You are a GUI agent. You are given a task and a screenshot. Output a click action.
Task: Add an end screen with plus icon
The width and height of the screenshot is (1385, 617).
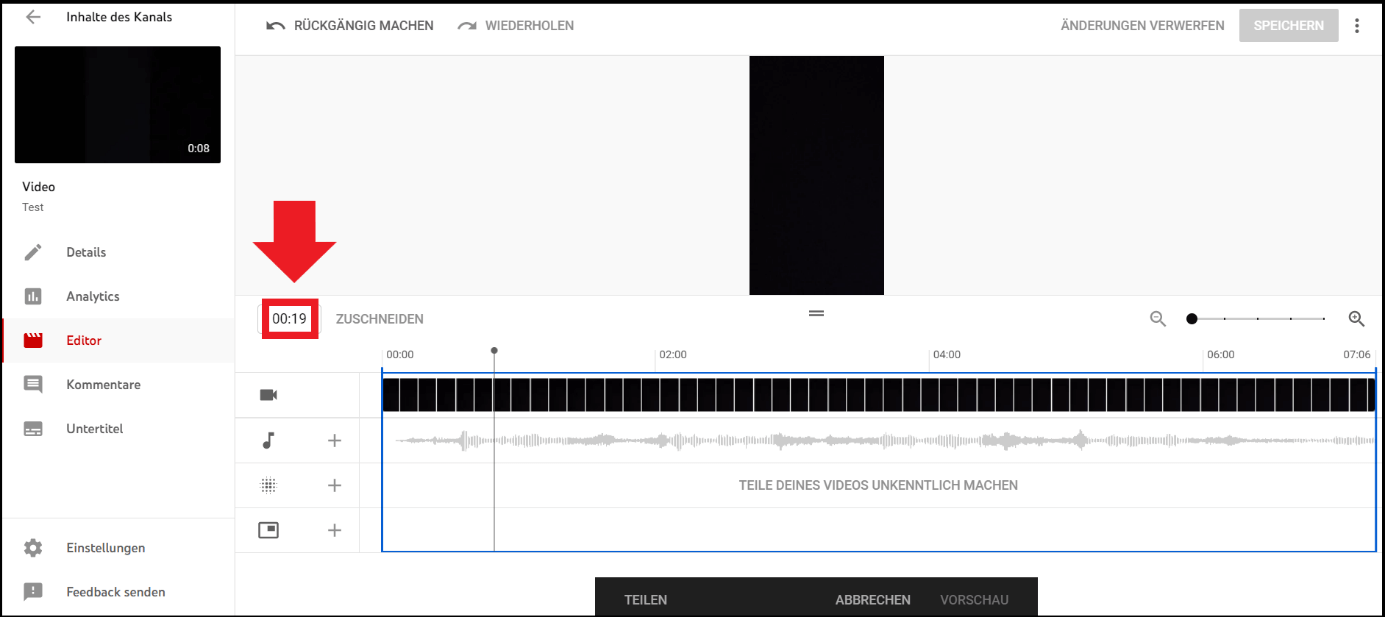click(335, 530)
